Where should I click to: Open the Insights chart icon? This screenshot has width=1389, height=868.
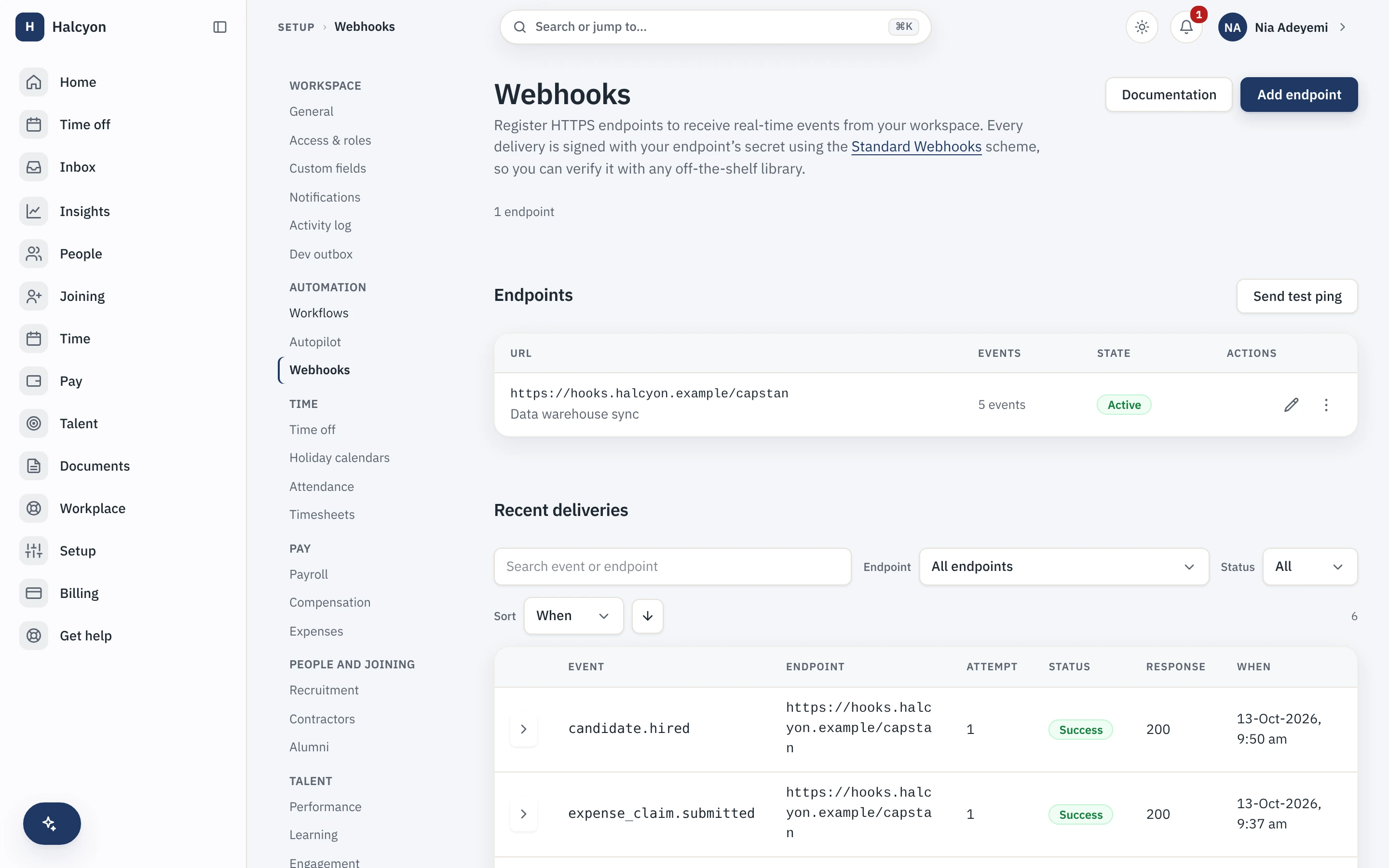point(34,211)
